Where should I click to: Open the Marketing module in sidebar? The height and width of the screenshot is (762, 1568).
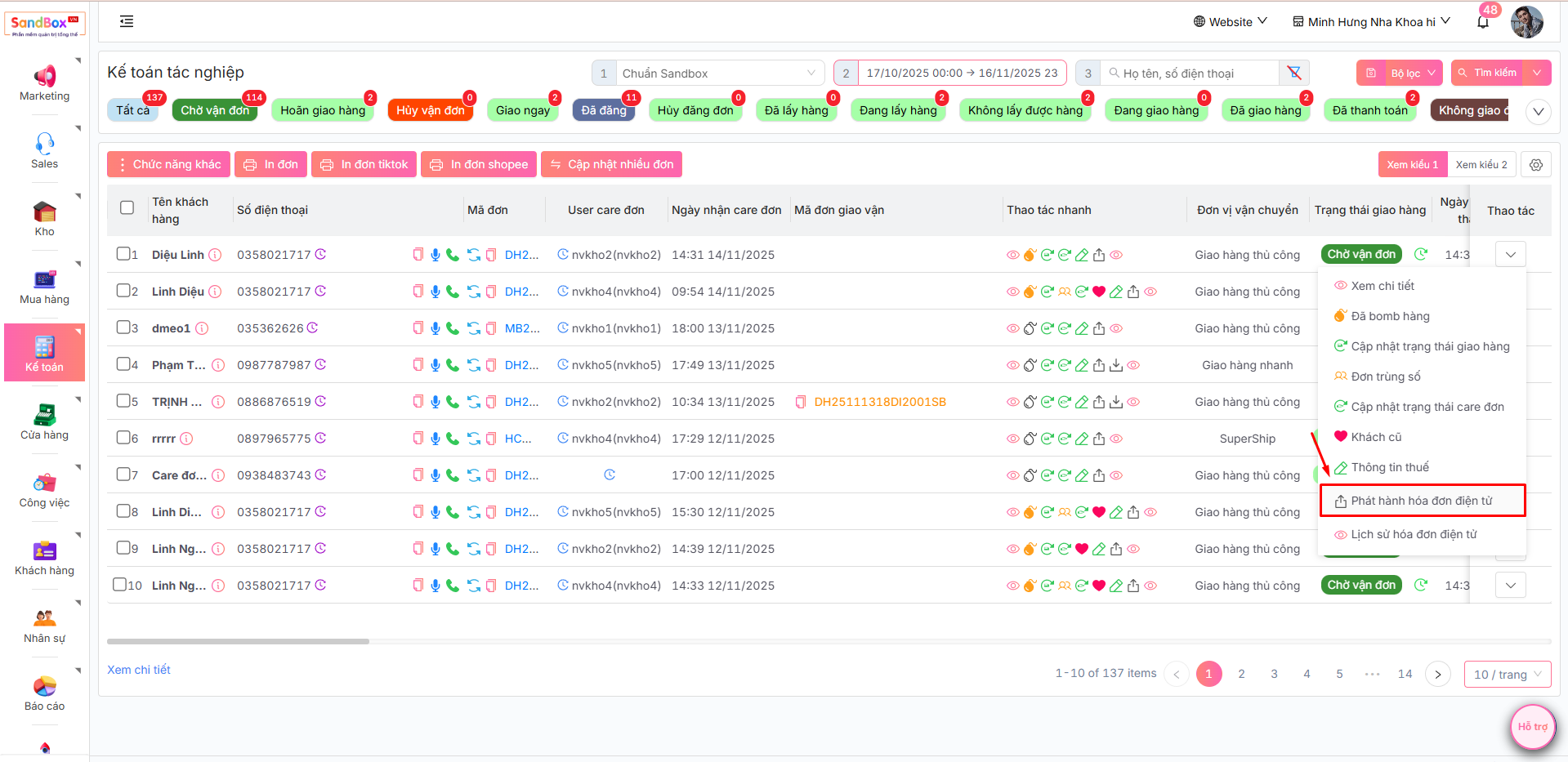click(44, 82)
